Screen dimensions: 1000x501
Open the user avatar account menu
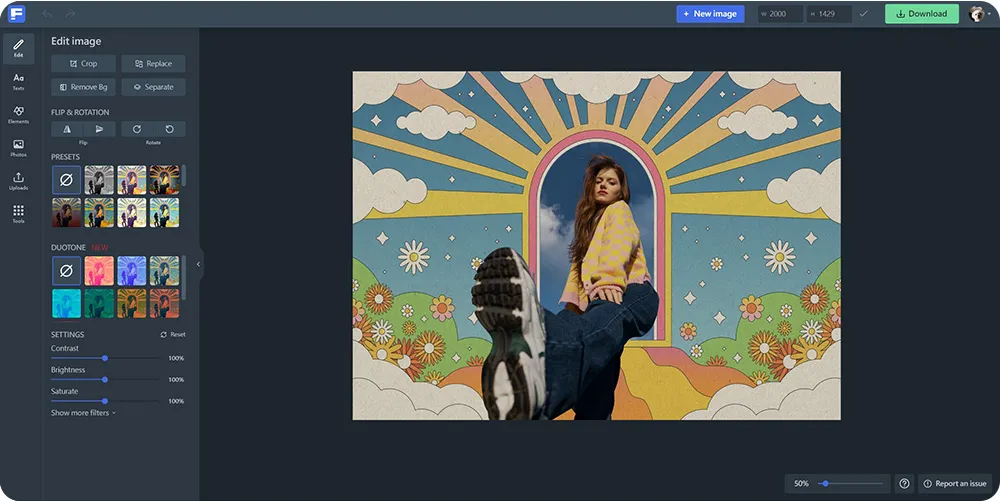(x=978, y=13)
